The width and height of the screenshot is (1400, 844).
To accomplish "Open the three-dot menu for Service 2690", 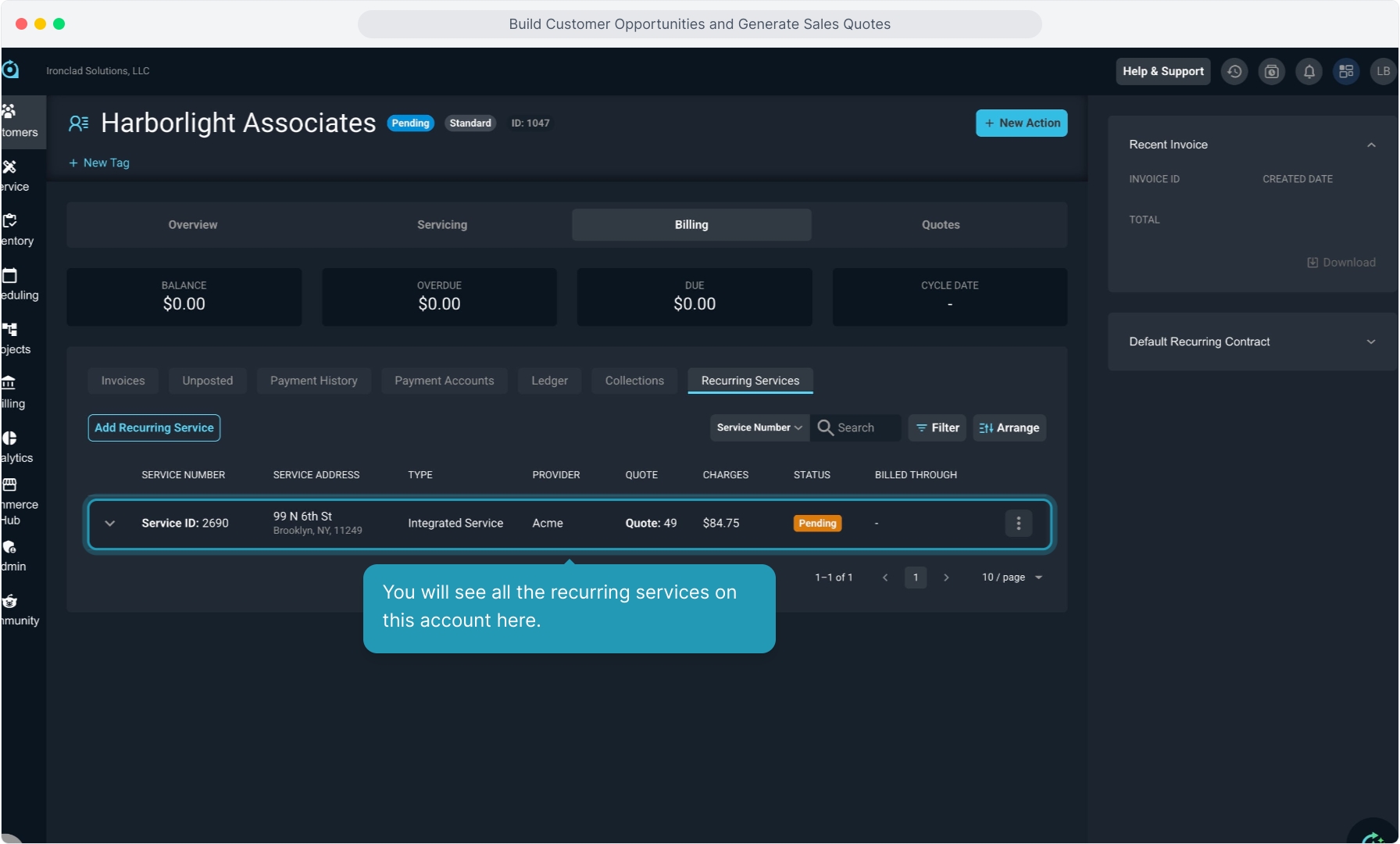I will (1018, 524).
